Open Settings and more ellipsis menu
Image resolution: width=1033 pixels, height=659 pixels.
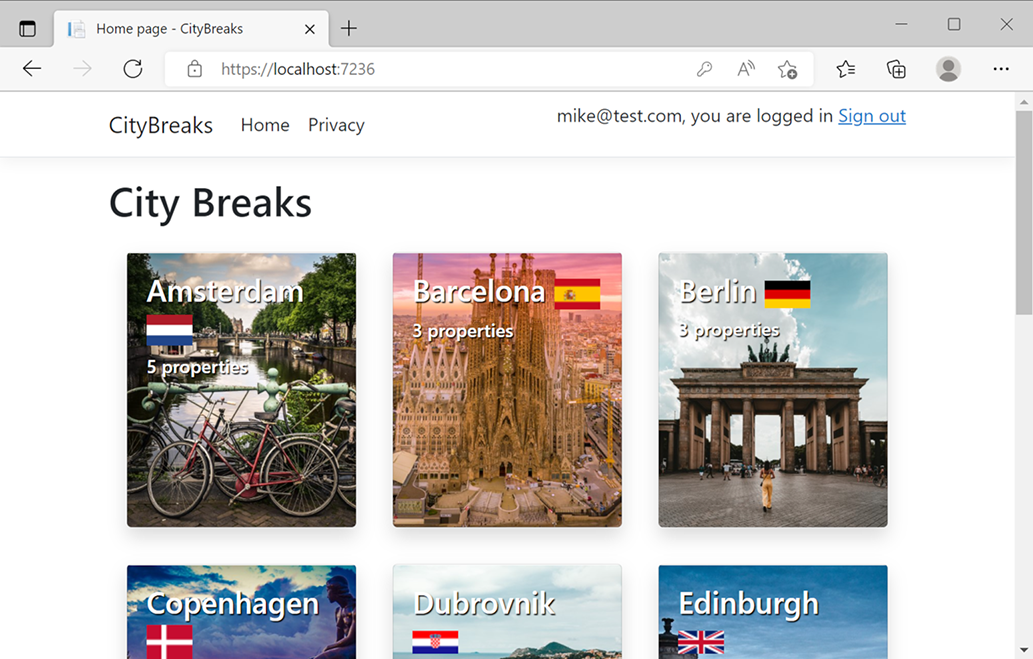tap(1001, 69)
